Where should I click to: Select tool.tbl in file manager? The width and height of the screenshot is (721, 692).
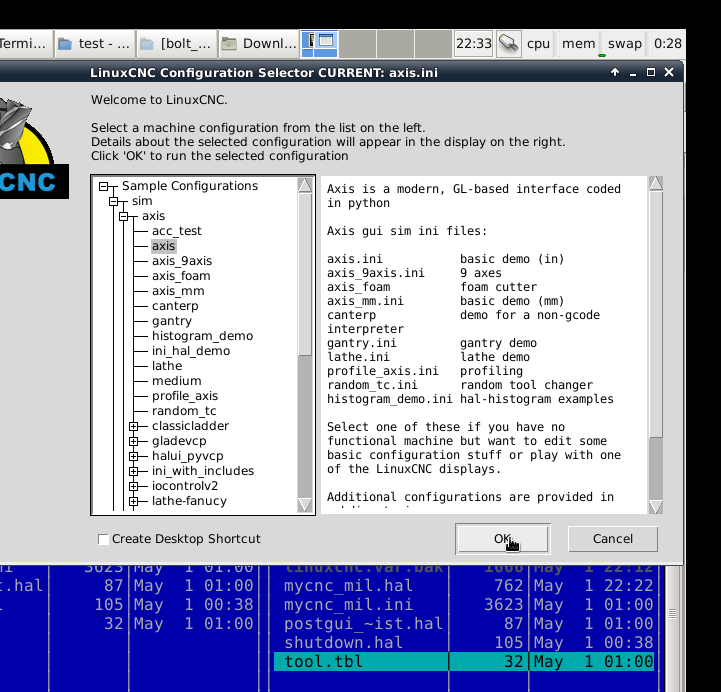pos(464,661)
